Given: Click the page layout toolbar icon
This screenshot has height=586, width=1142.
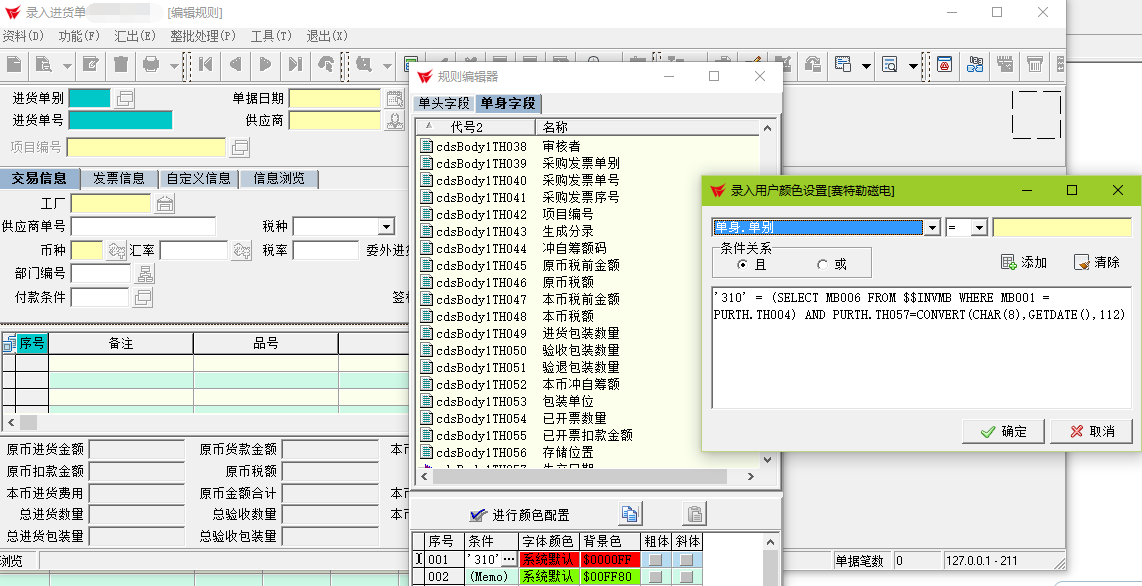Looking at the screenshot, I should click(843, 65).
